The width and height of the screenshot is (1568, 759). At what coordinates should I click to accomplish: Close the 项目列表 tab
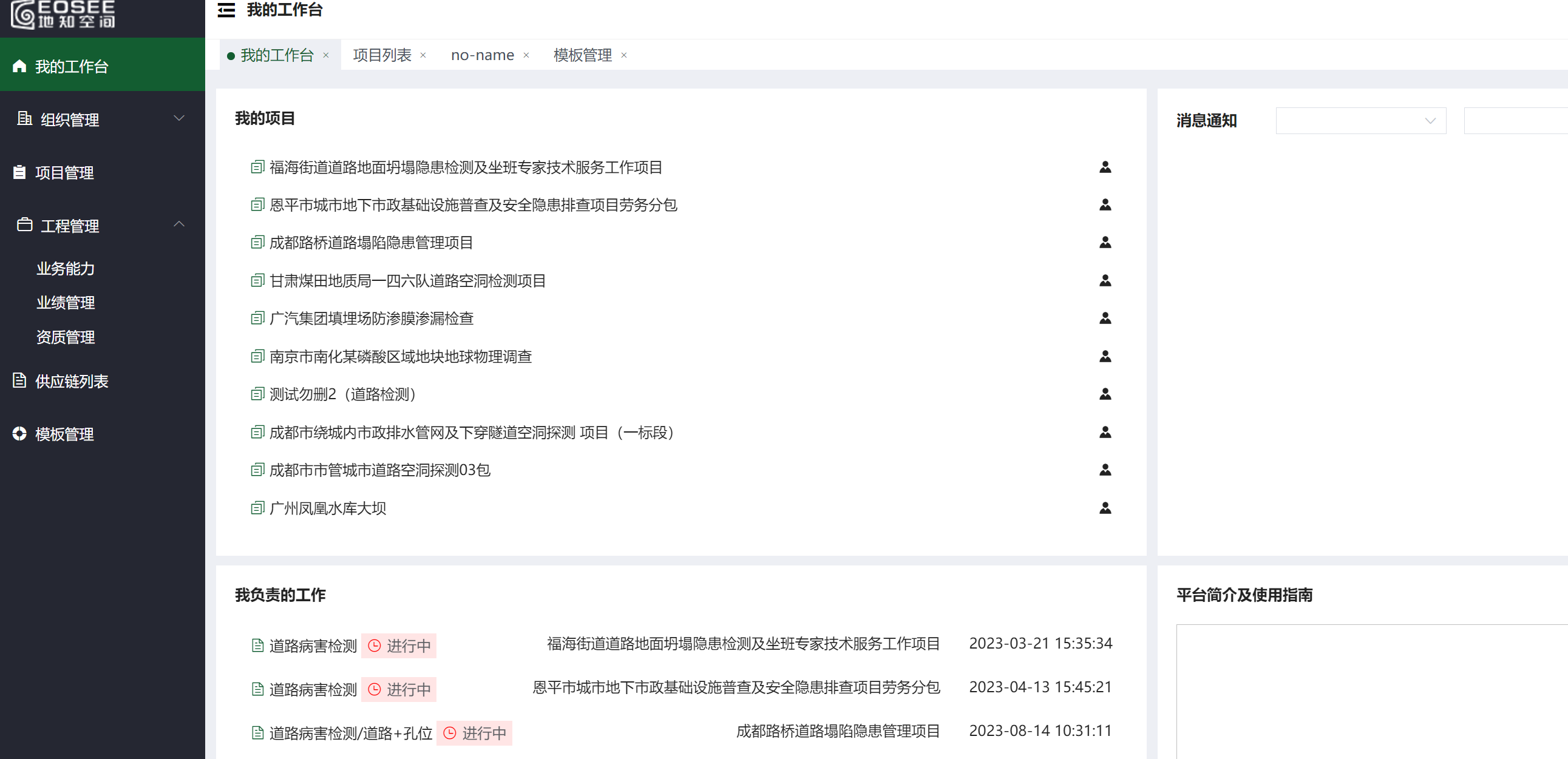click(423, 55)
